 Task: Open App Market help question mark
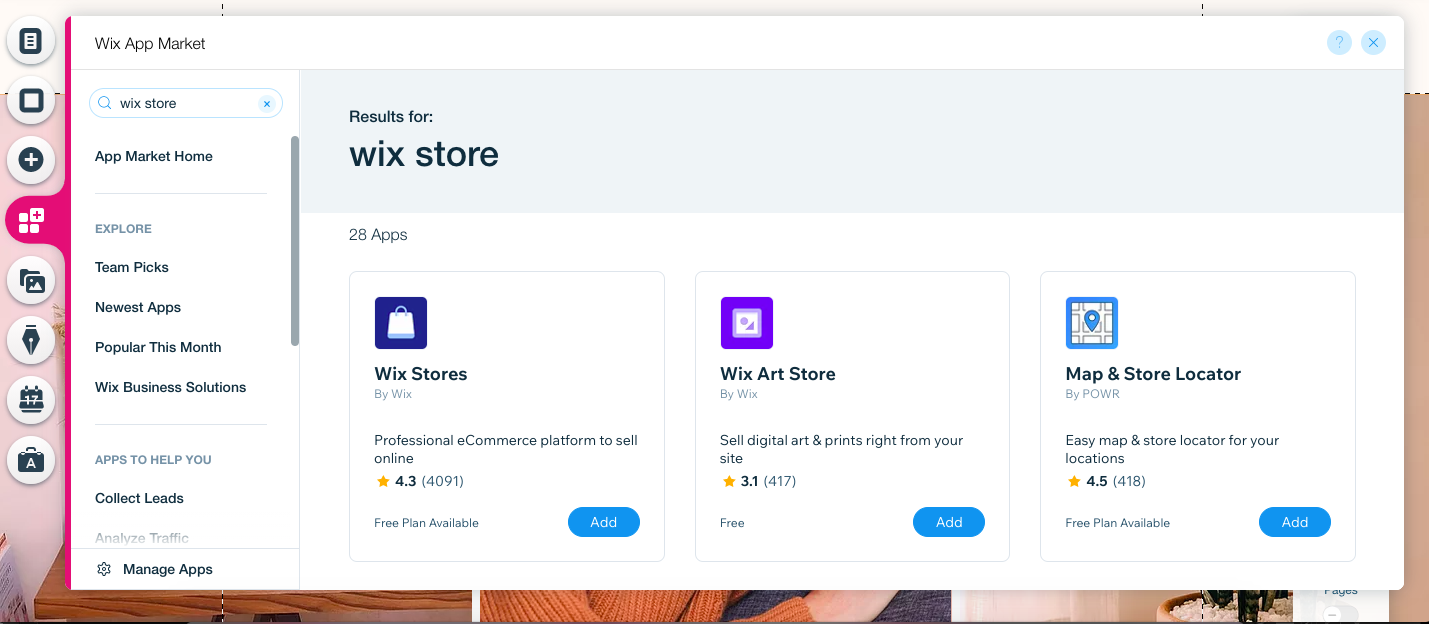point(1339,42)
